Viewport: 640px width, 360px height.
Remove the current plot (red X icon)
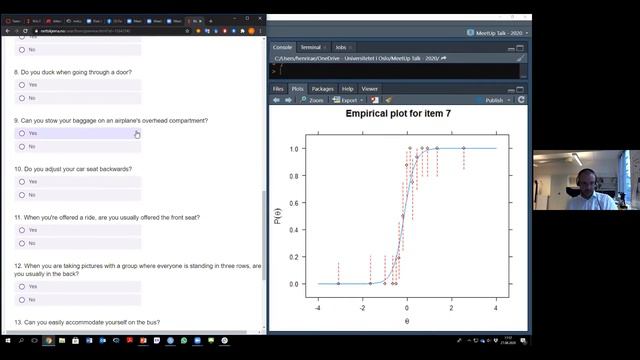[374, 100]
